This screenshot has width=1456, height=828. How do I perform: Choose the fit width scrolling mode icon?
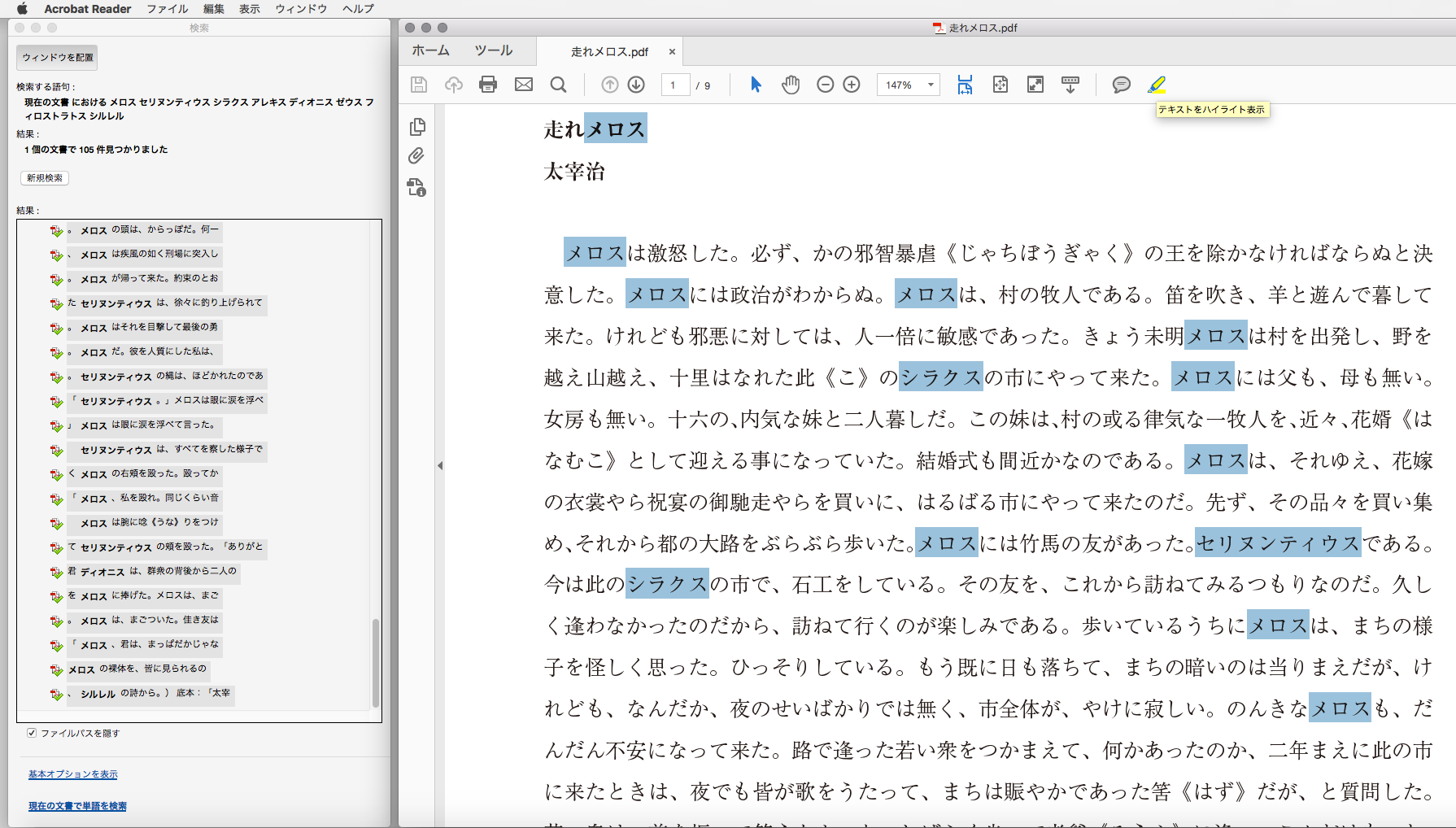click(965, 85)
